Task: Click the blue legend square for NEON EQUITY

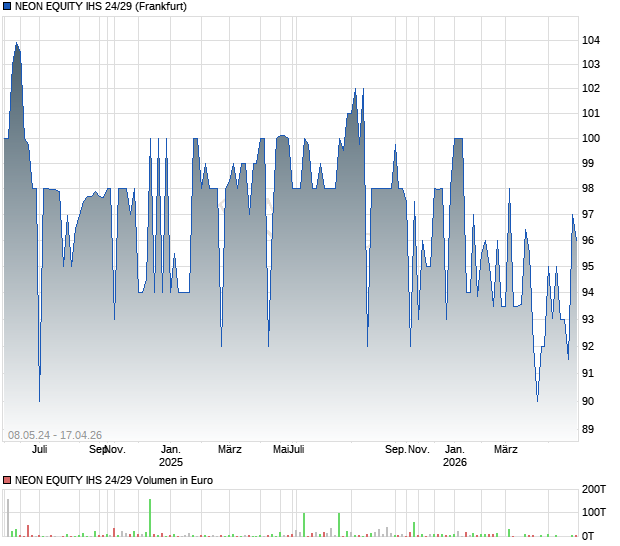Action: click(7, 6)
